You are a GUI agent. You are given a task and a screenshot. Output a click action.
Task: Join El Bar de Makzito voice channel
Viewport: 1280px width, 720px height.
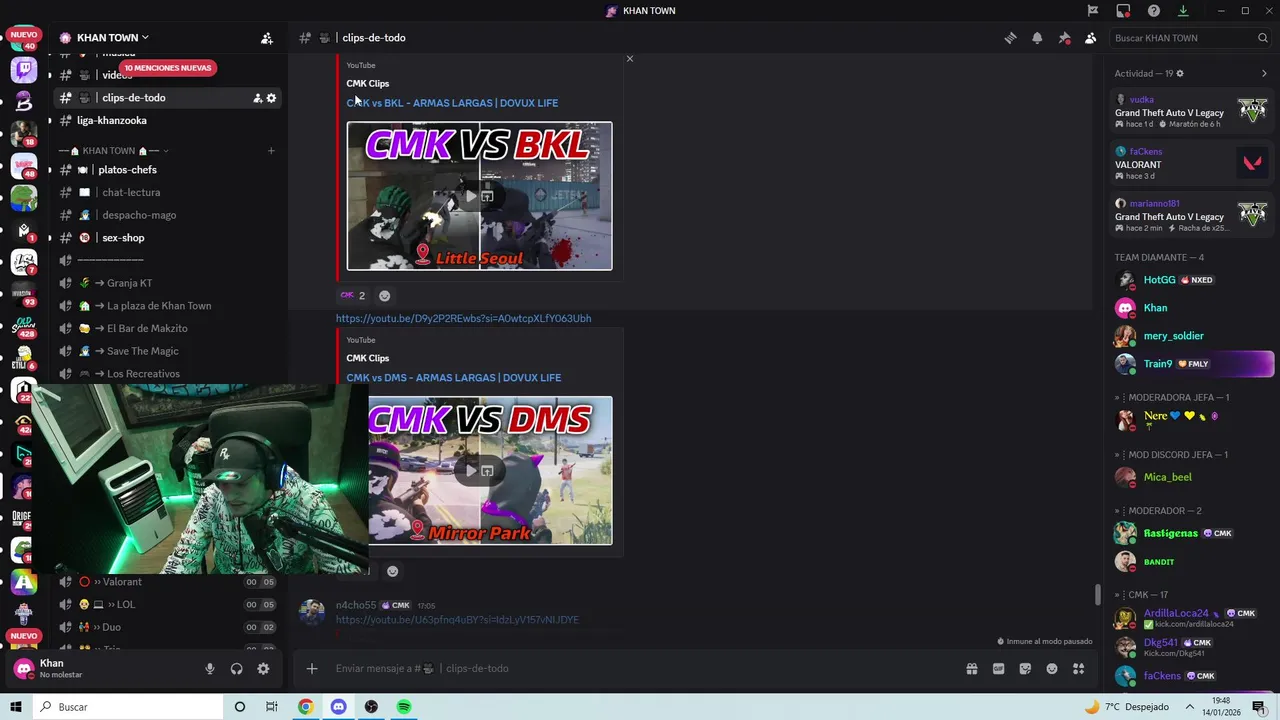tap(167, 328)
